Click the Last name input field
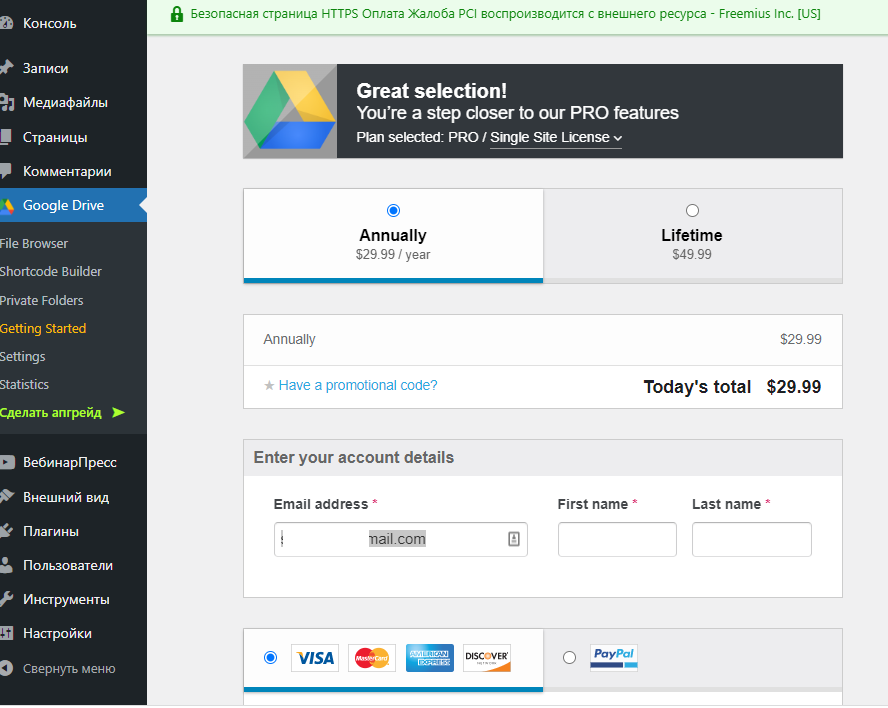The height and width of the screenshot is (708, 888). 752,539
